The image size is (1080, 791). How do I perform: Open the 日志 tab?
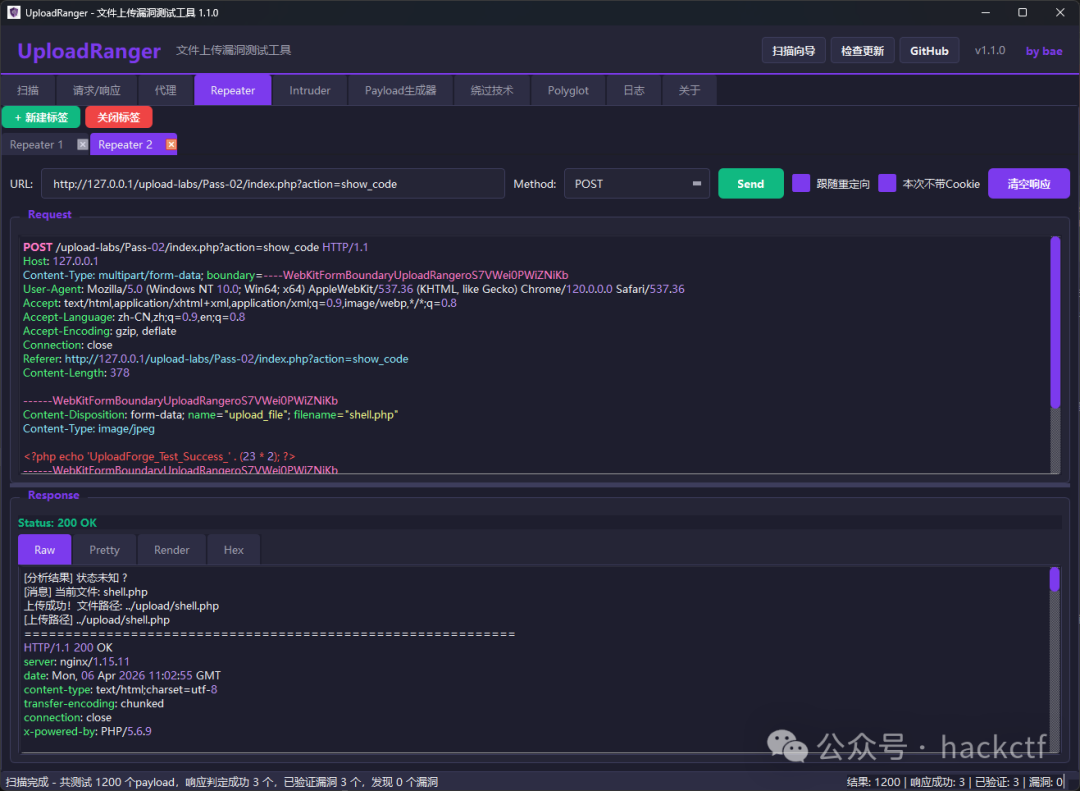point(634,90)
